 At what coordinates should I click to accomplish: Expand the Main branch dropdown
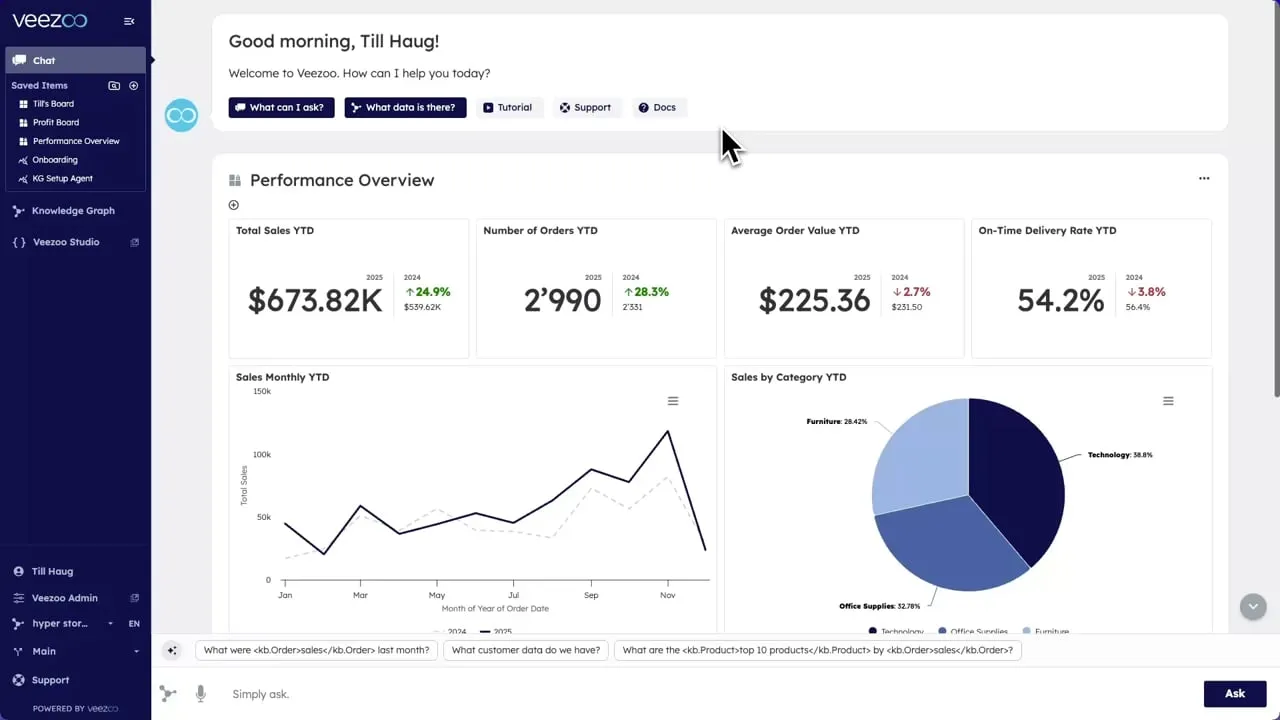pos(136,651)
